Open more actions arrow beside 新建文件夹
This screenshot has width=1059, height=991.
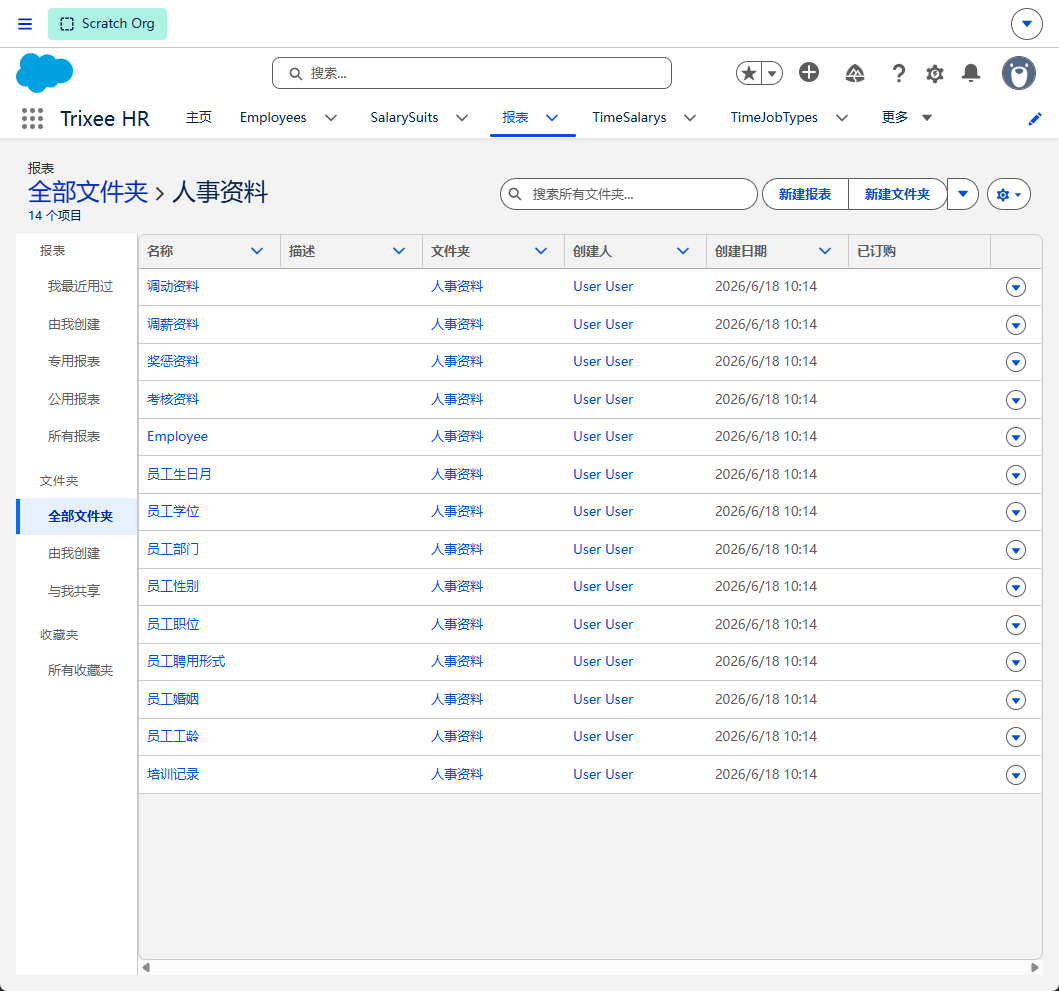click(x=963, y=195)
